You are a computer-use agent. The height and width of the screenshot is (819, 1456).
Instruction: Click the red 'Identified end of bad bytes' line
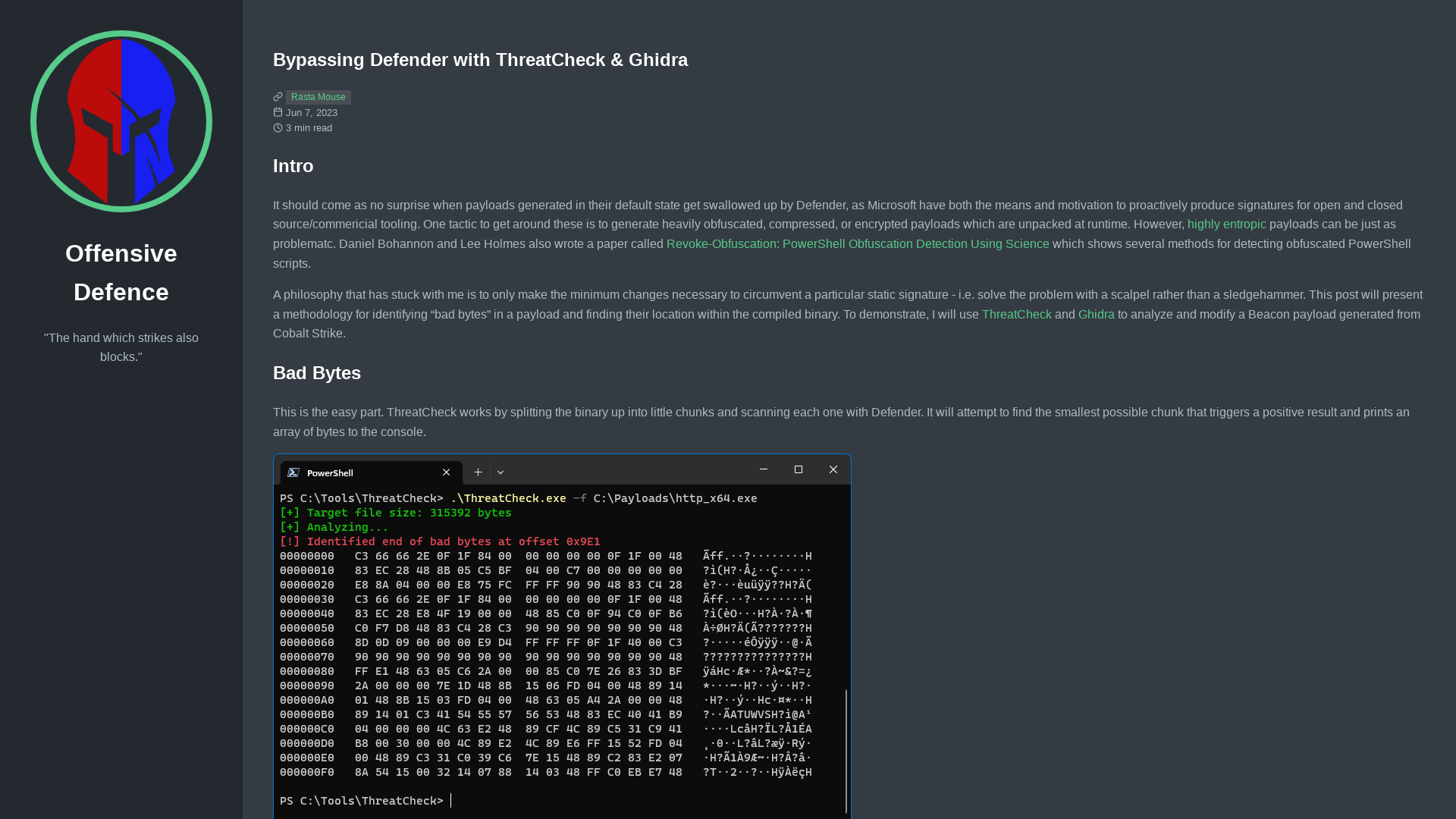[x=440, y=542]
